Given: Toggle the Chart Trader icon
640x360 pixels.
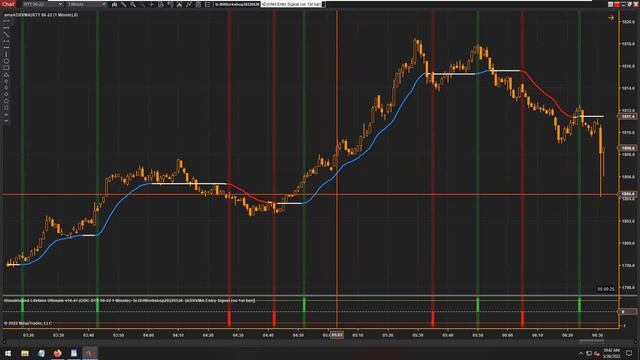Looking at the screenshot, I should [x=170, y=4].
